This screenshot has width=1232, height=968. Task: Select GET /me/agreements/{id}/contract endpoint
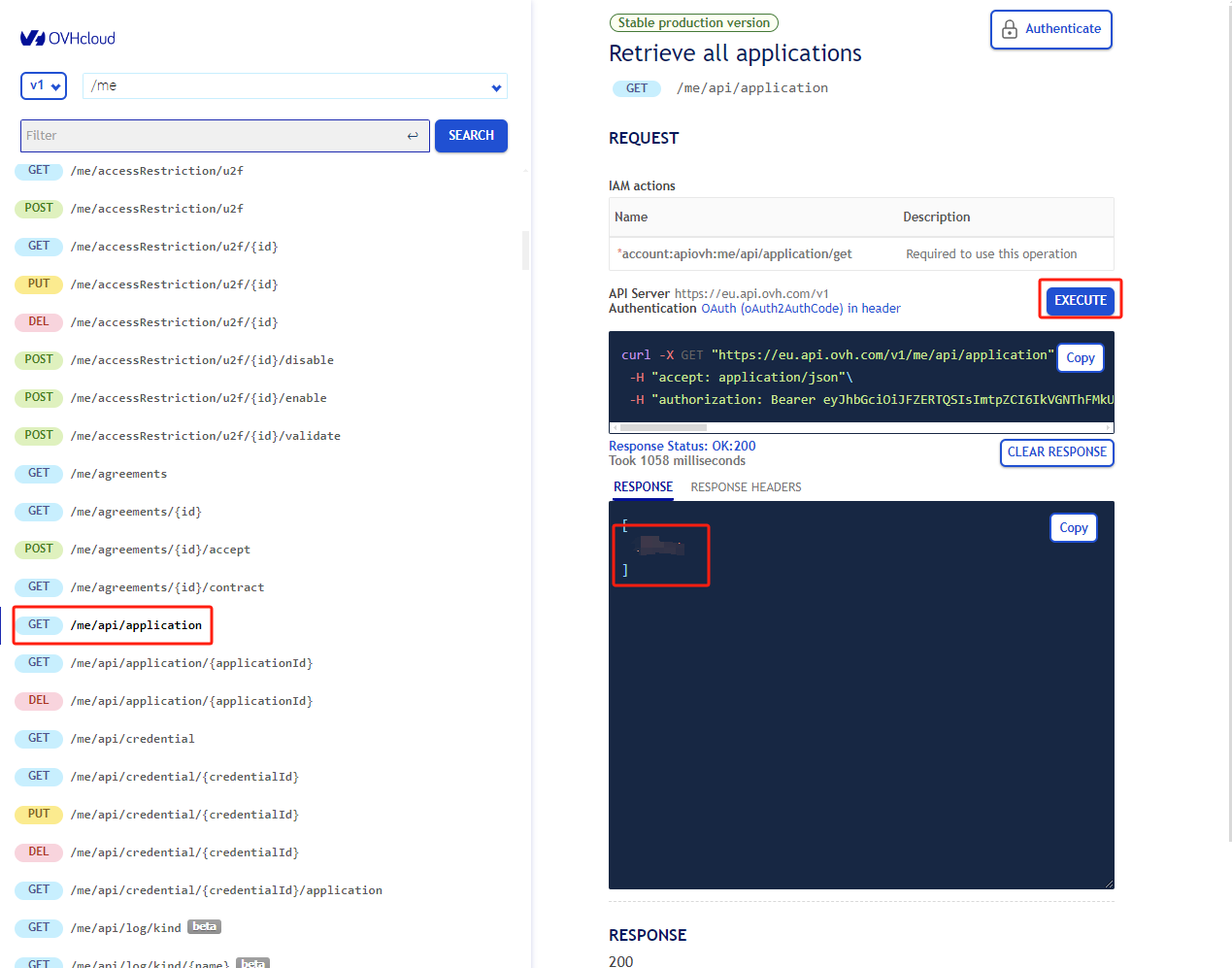(140, 587)
